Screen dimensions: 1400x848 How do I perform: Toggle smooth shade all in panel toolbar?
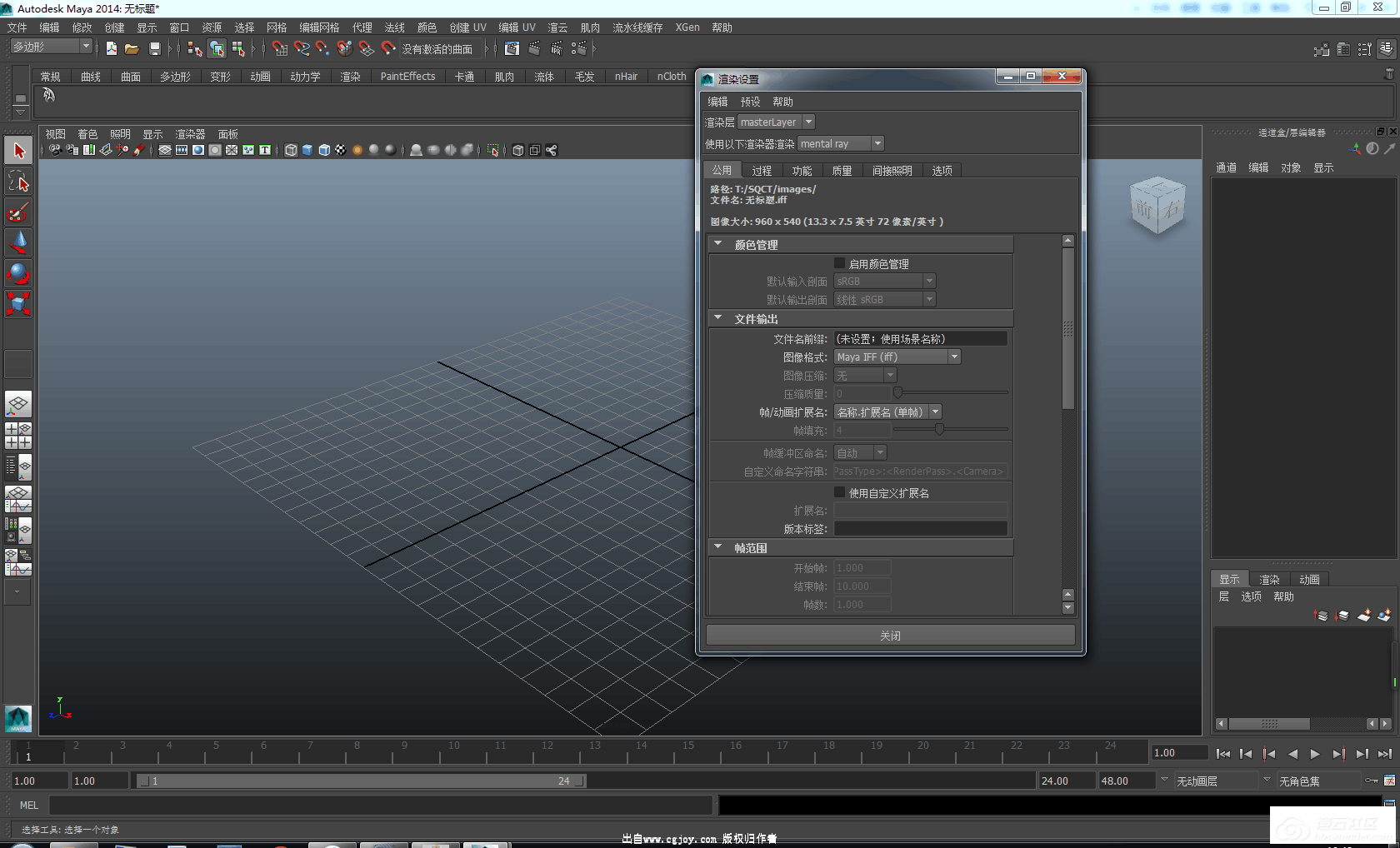307,151
